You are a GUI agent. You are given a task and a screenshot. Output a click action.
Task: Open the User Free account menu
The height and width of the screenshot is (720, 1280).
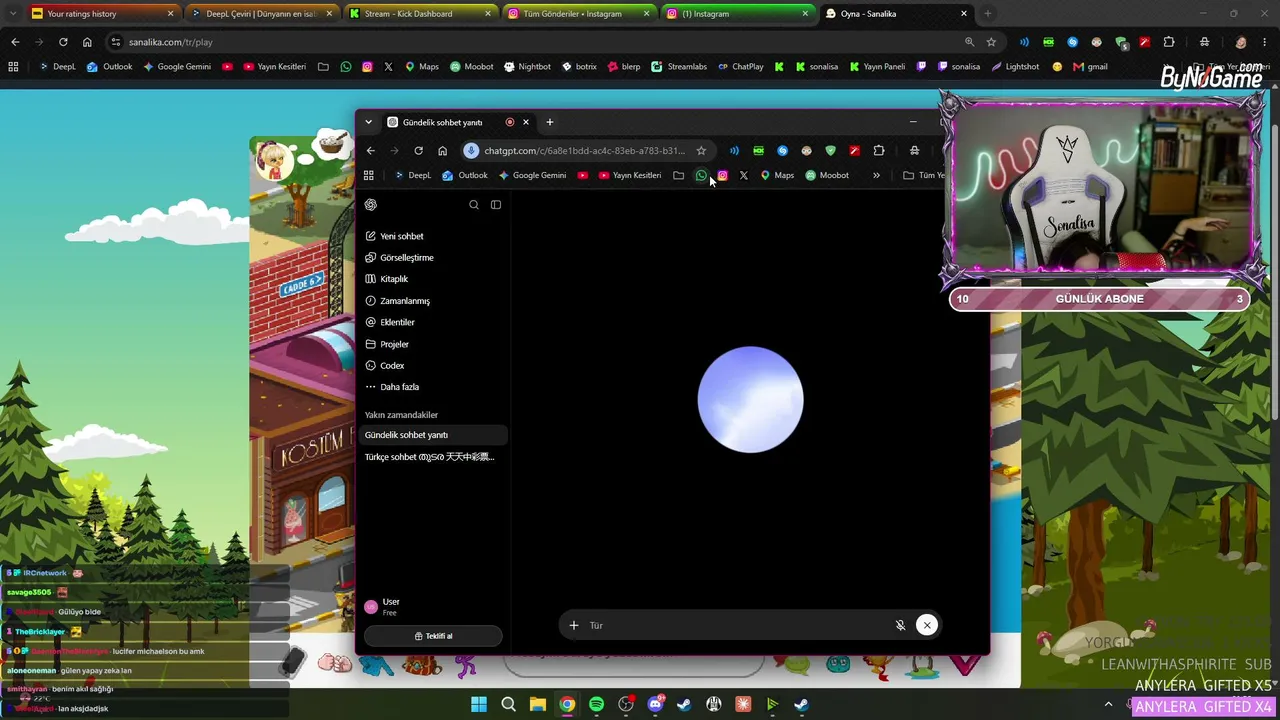pos(435,607)
